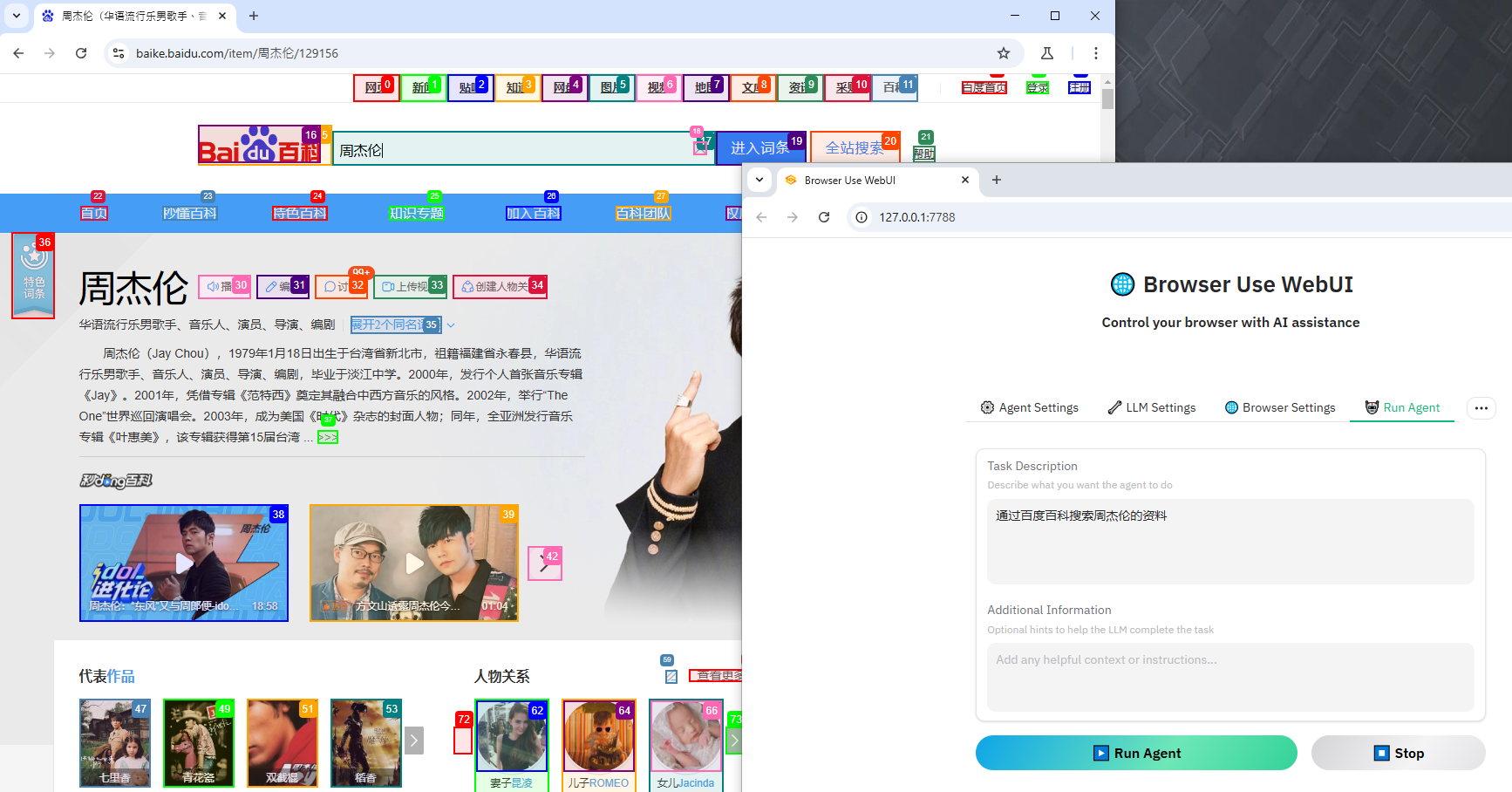Reload the Baidu Baike page
Image resolution: width=1512 pixels, height=792 pixels.
tap(81, 53)
